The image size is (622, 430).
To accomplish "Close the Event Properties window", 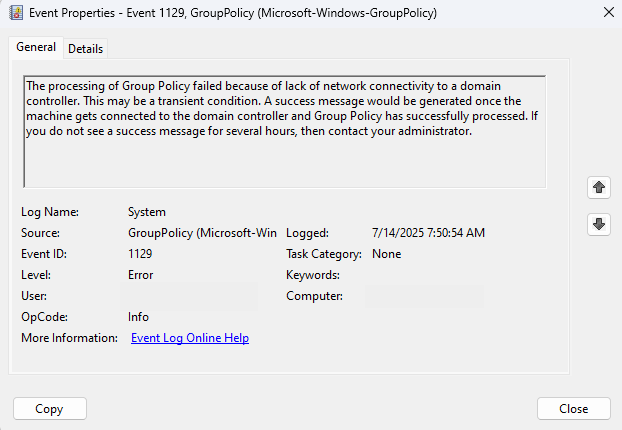I will coord(609,12).
